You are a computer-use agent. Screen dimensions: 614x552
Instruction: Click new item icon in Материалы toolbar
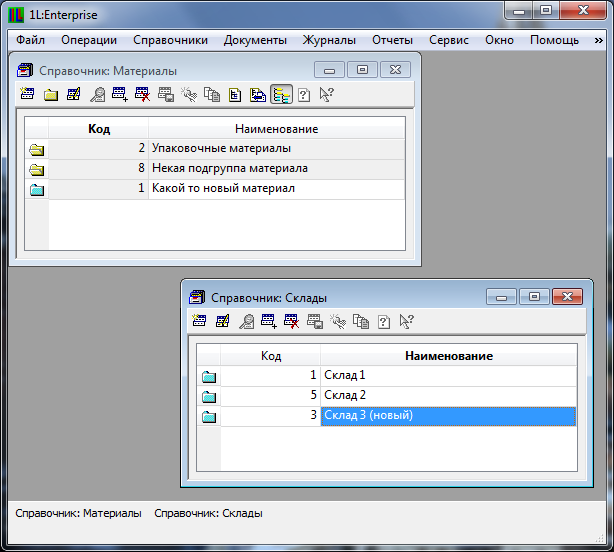click(x=27, y=95)
